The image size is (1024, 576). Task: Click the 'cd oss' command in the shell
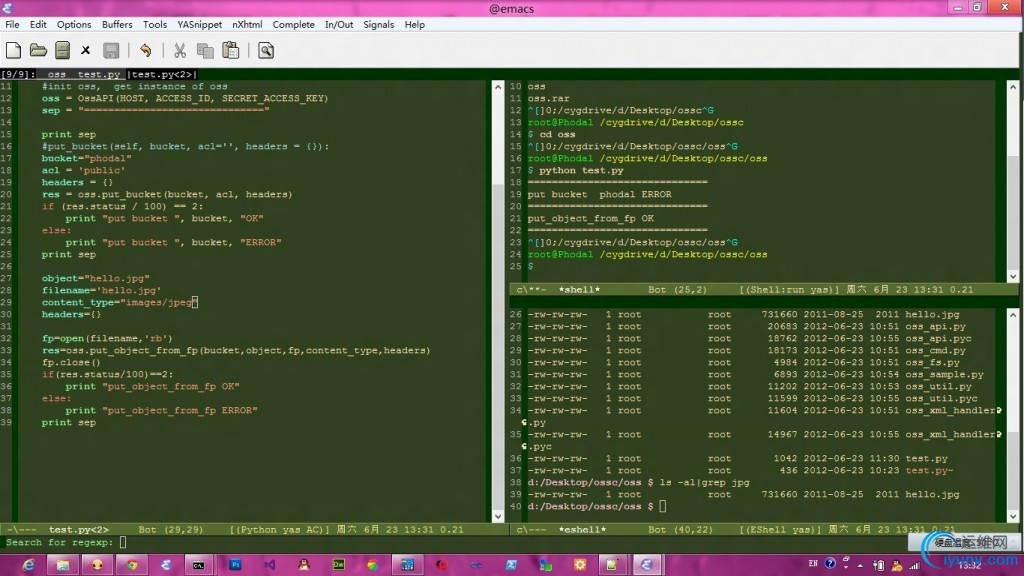coord(558,135)
